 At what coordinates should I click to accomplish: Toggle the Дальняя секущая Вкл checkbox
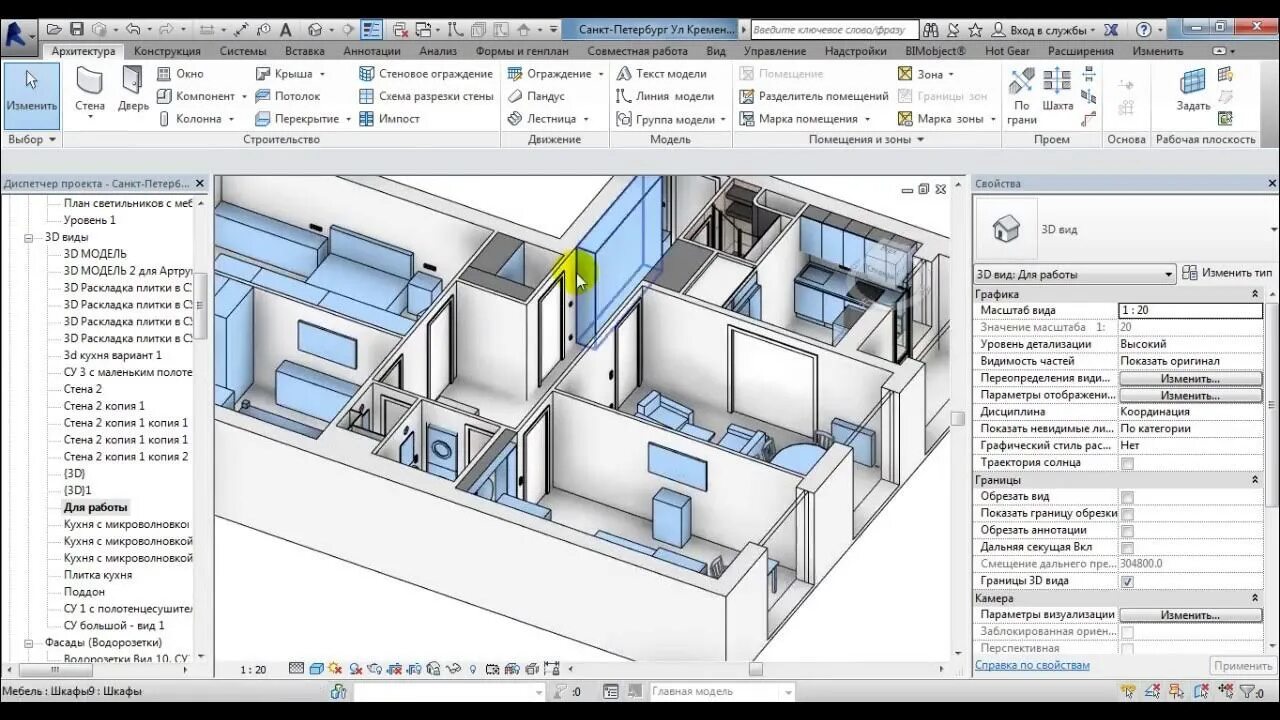[x=1127, y=548]
